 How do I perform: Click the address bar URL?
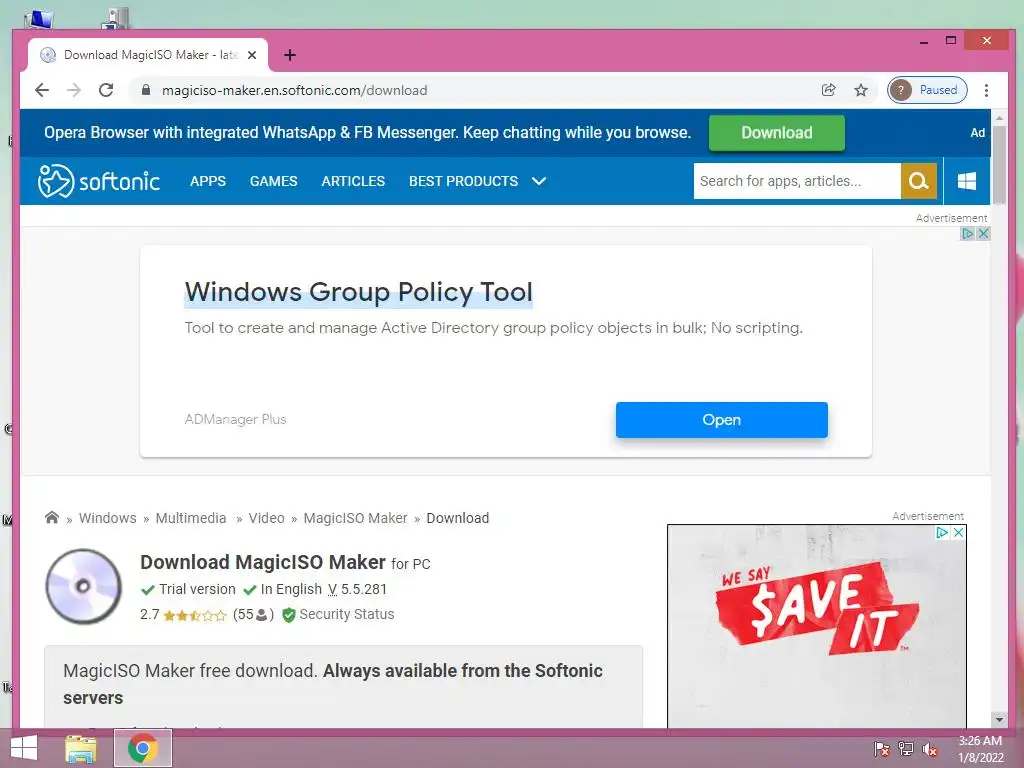pyautogui.click(x=295, y=90)
